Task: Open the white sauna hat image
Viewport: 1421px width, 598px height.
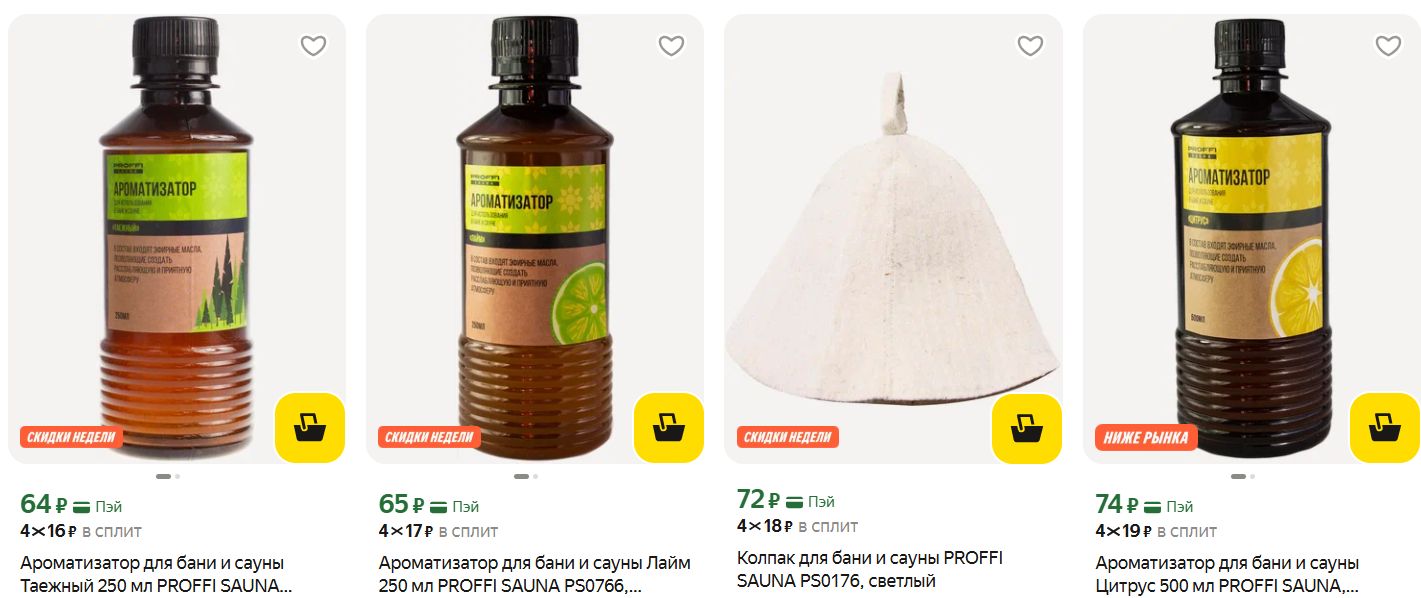Action: pos(893,239)
